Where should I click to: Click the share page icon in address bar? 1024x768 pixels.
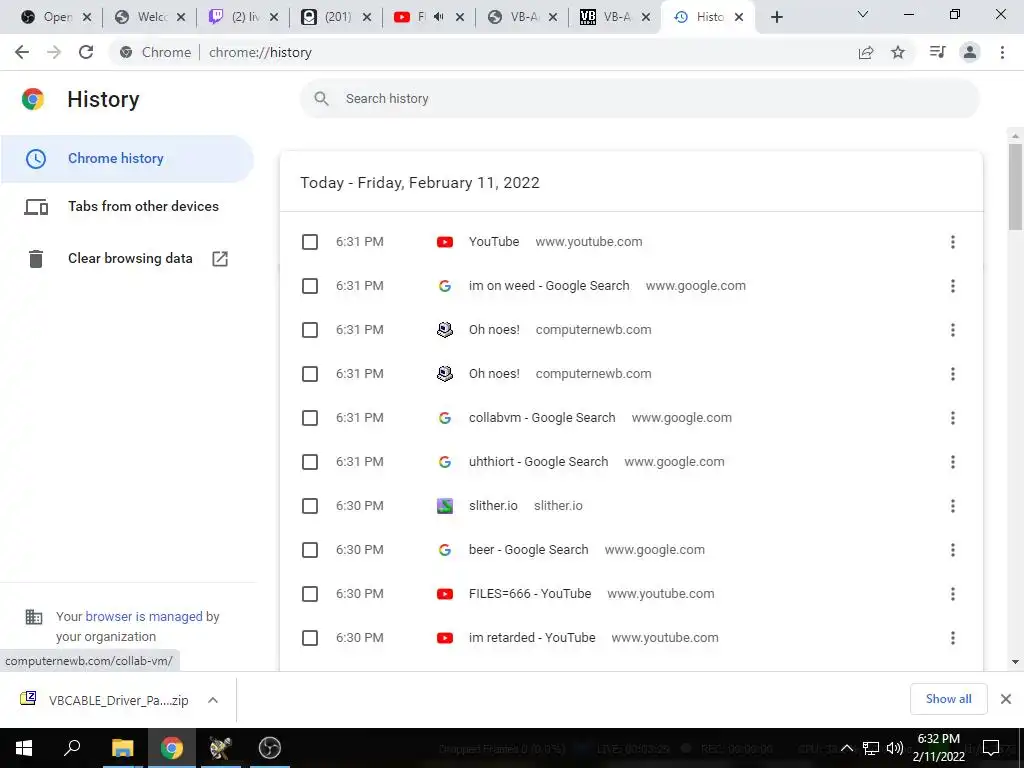tap(866, 52)
